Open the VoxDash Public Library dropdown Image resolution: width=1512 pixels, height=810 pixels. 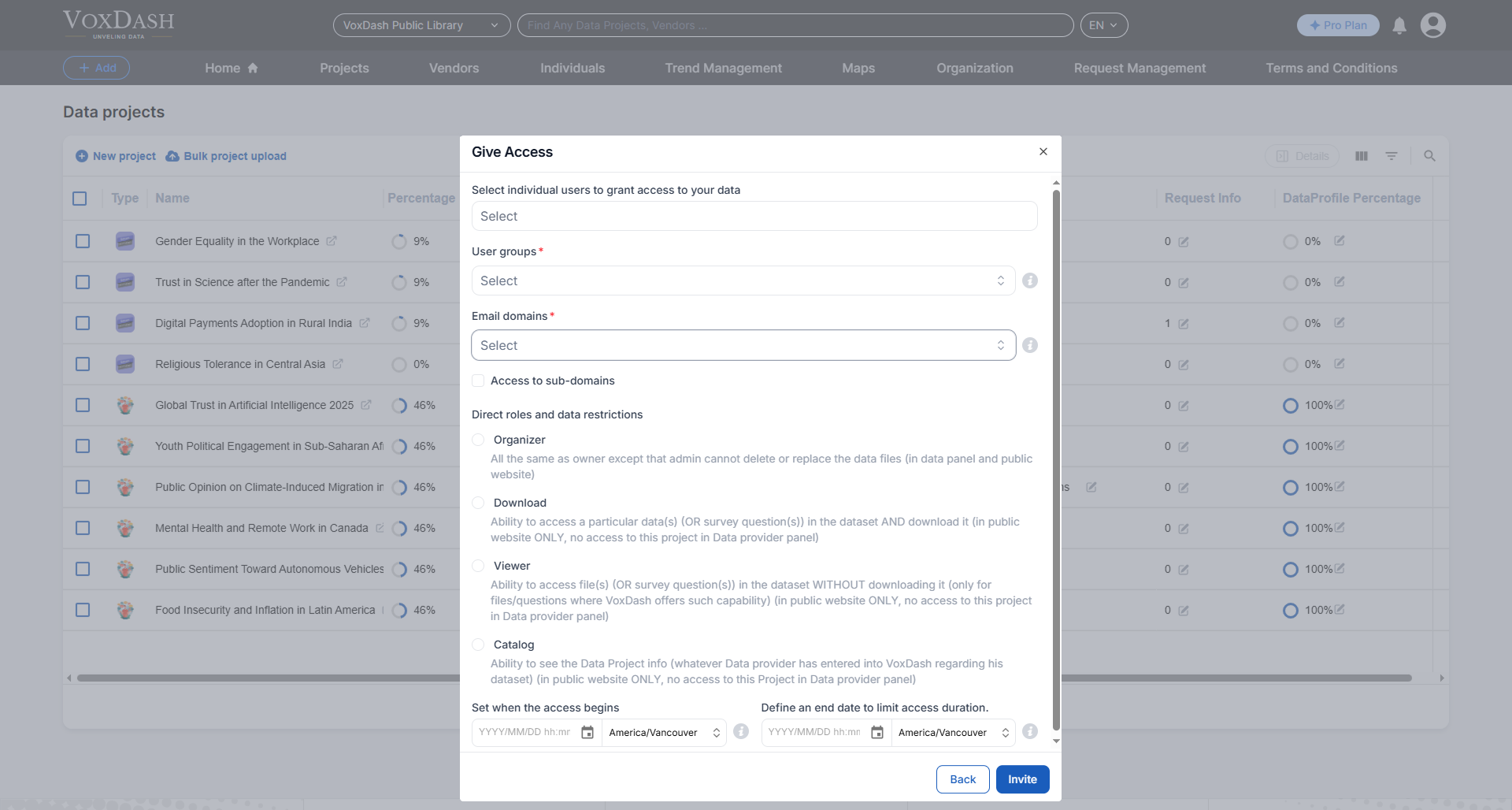point(421,25)
